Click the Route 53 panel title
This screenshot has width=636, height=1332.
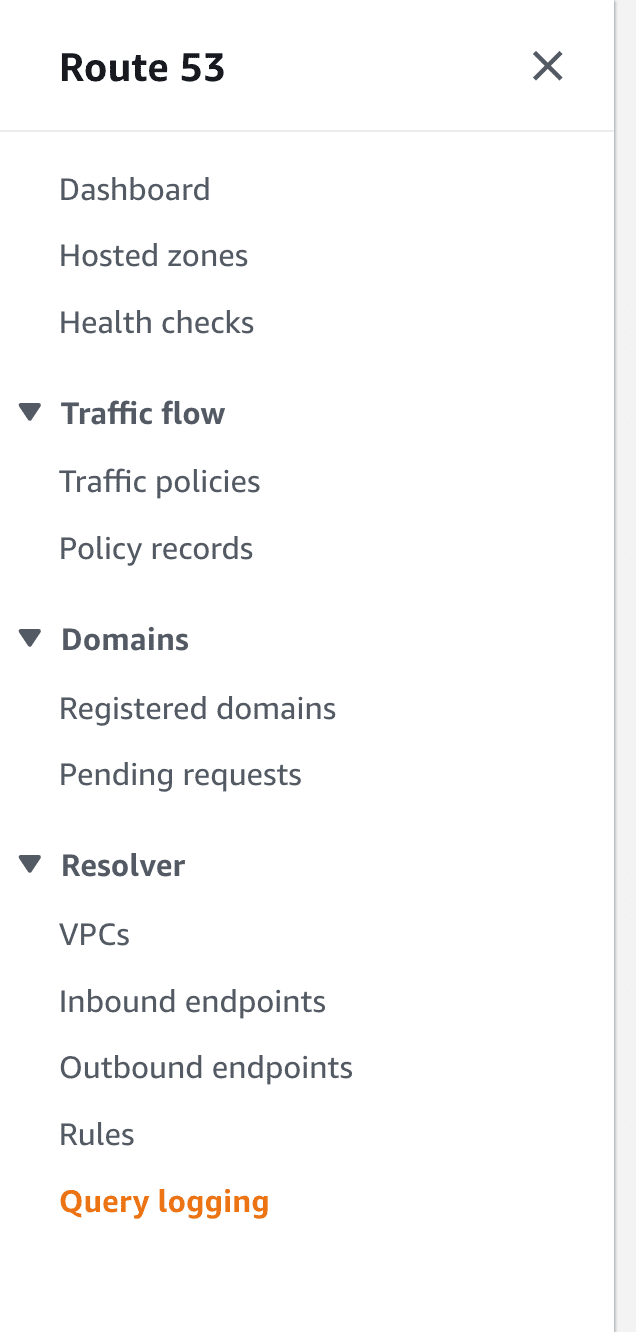142,68
